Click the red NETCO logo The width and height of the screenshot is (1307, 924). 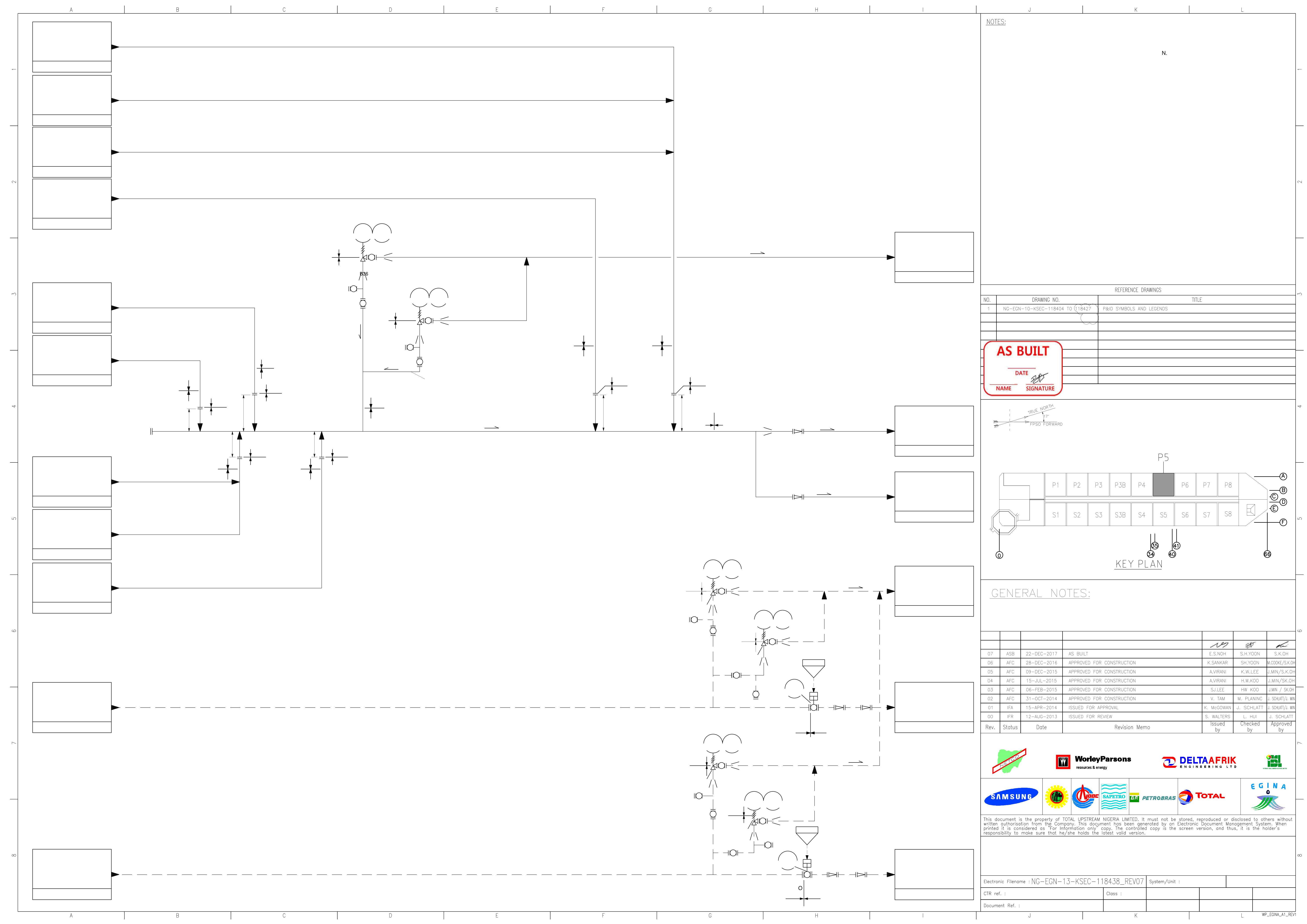coord(1009,761)
